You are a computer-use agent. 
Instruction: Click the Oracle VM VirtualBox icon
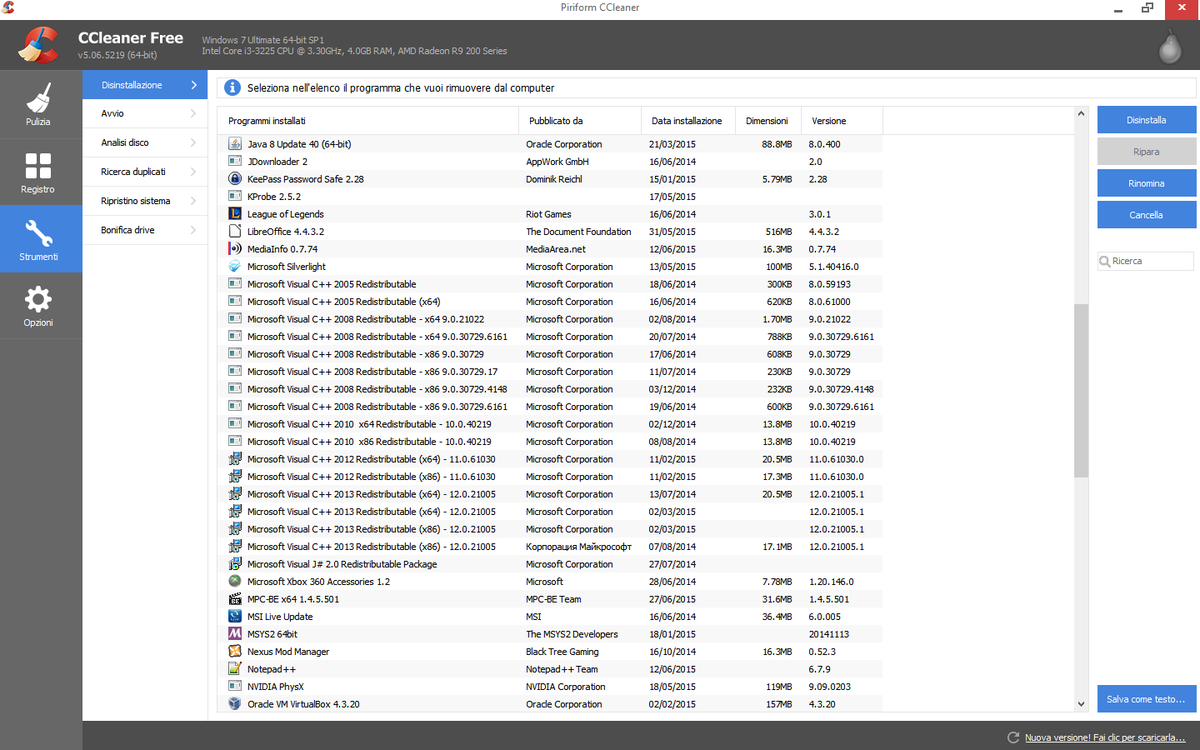pos(235,704)
